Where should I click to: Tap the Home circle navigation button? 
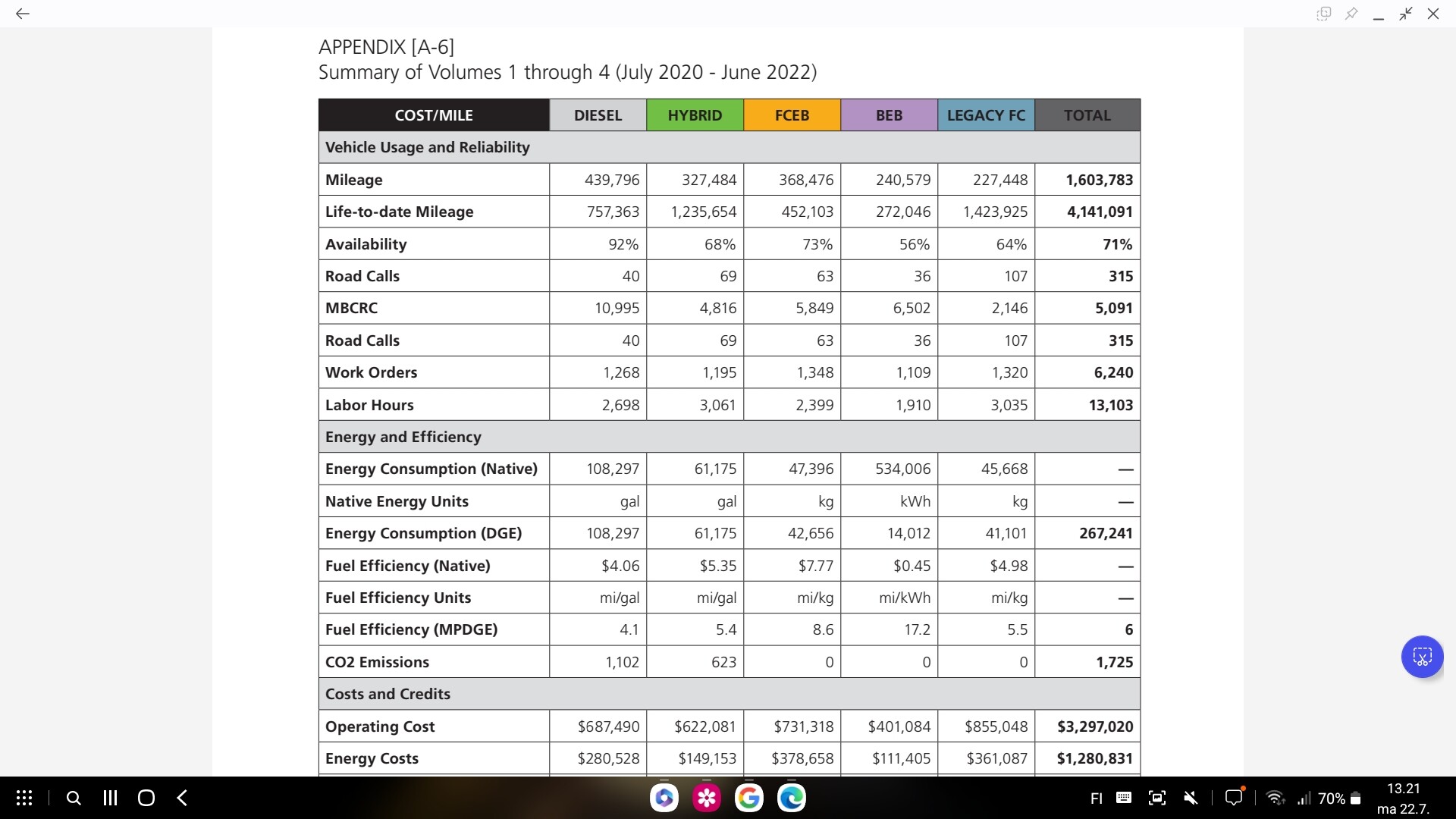coord(146,798)
